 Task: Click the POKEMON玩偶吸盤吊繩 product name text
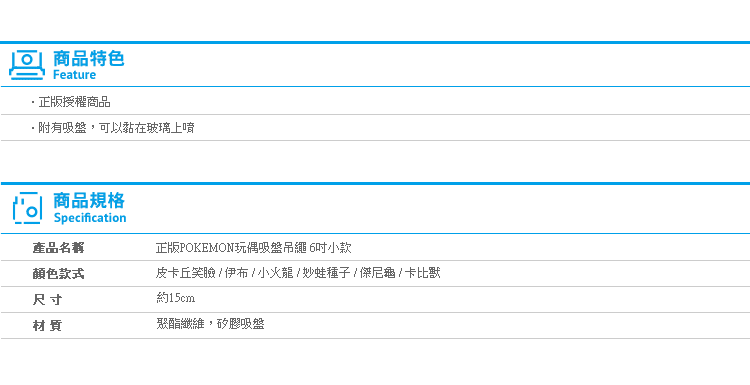[254, 248]
